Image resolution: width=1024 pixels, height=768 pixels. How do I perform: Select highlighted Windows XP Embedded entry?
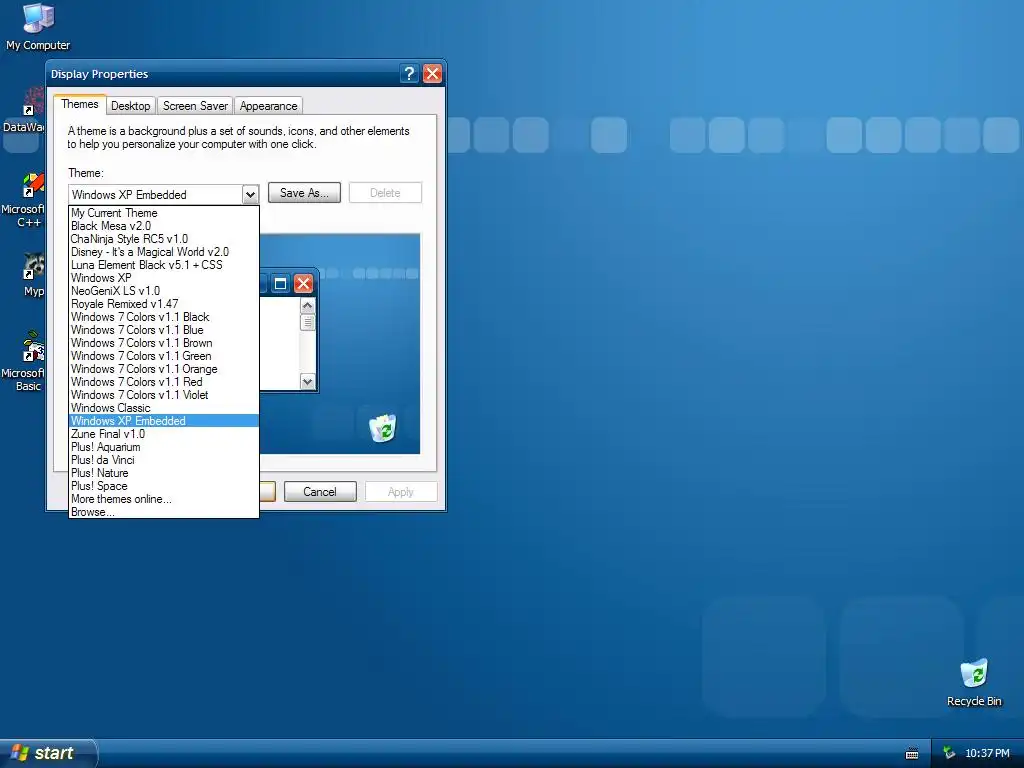pyautogui.click(x=164, y=421)
